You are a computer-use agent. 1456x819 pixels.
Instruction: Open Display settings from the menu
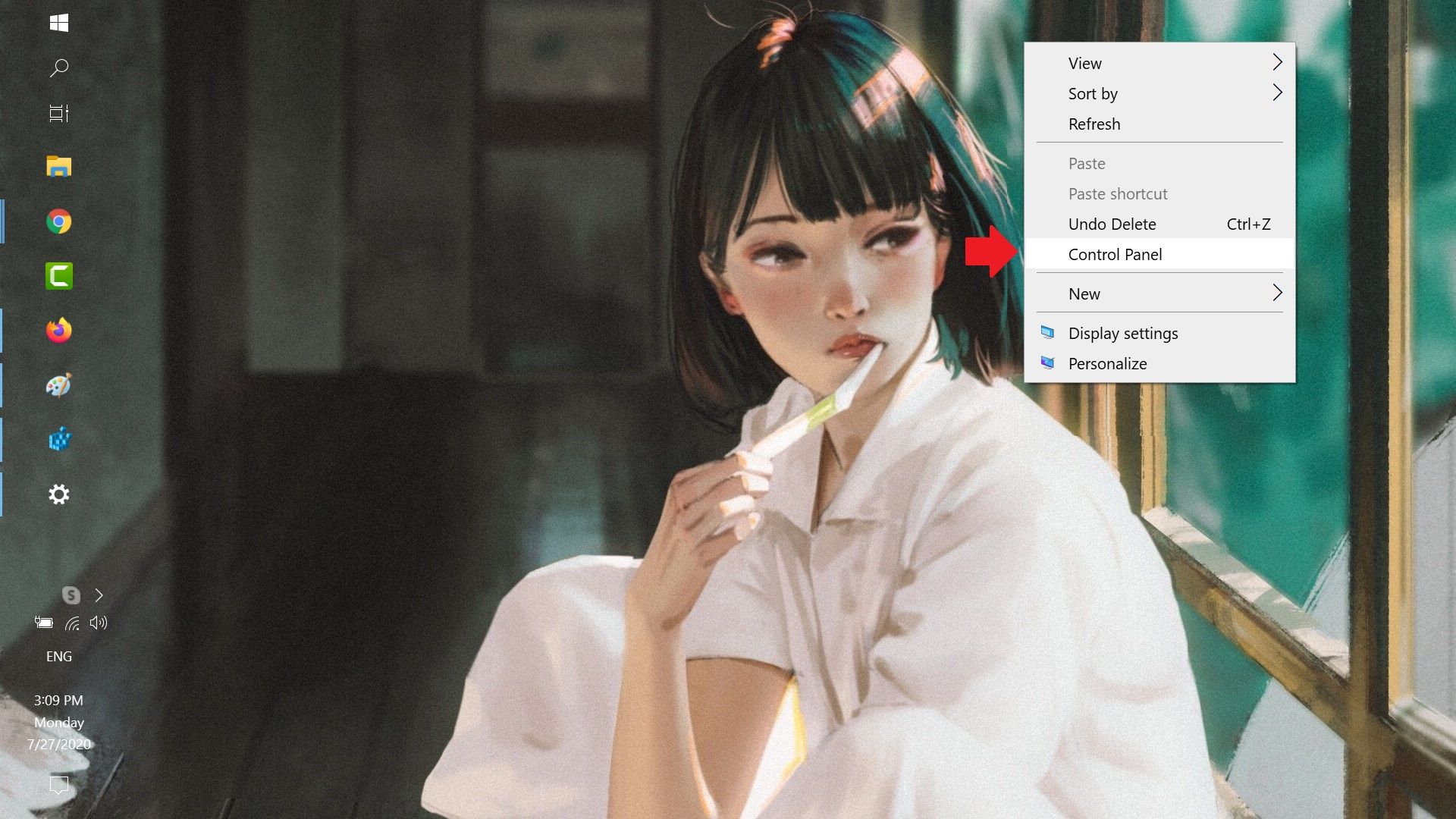click(1123, 333)
